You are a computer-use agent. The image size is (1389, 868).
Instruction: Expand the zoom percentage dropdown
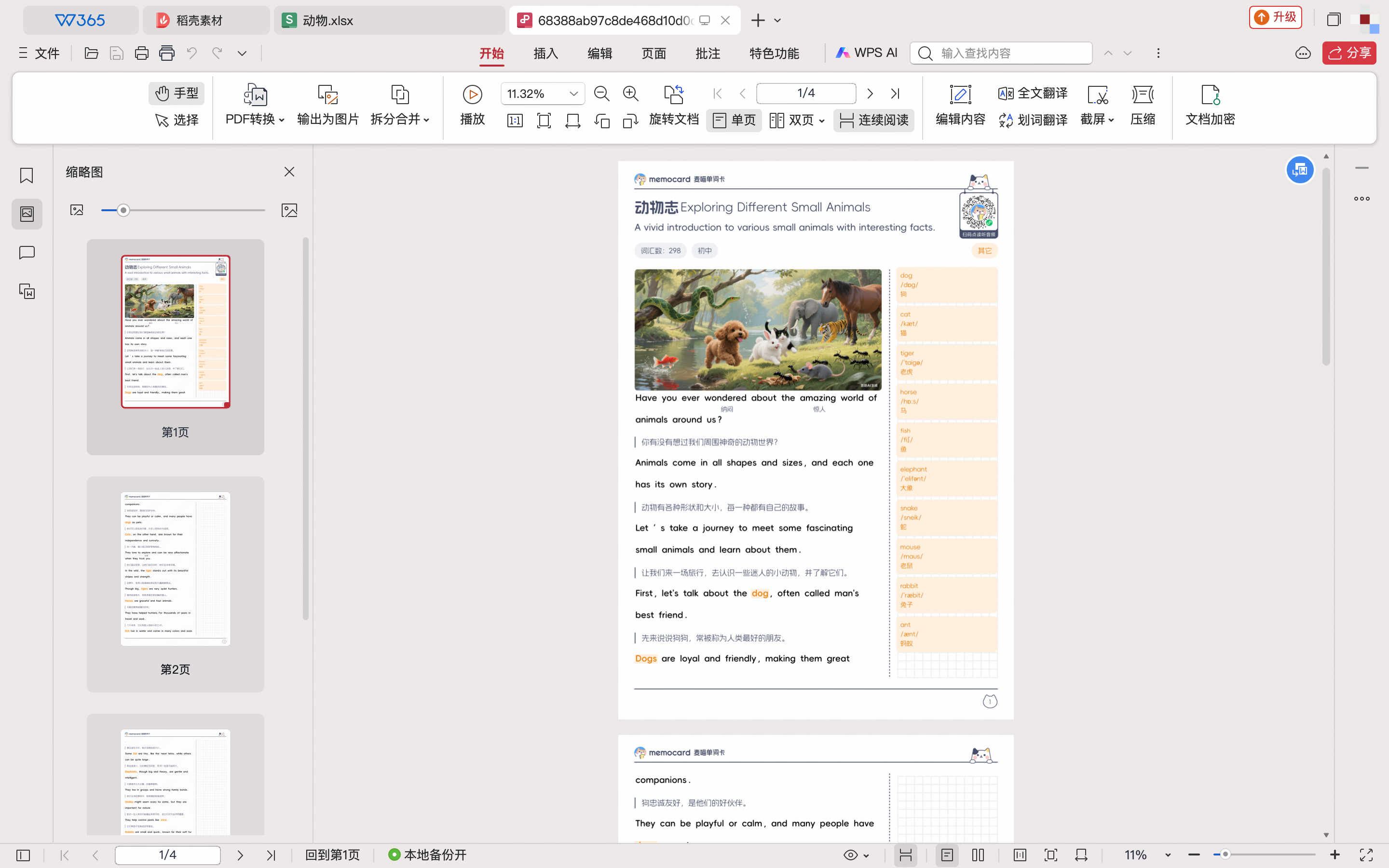click(573, 94)
